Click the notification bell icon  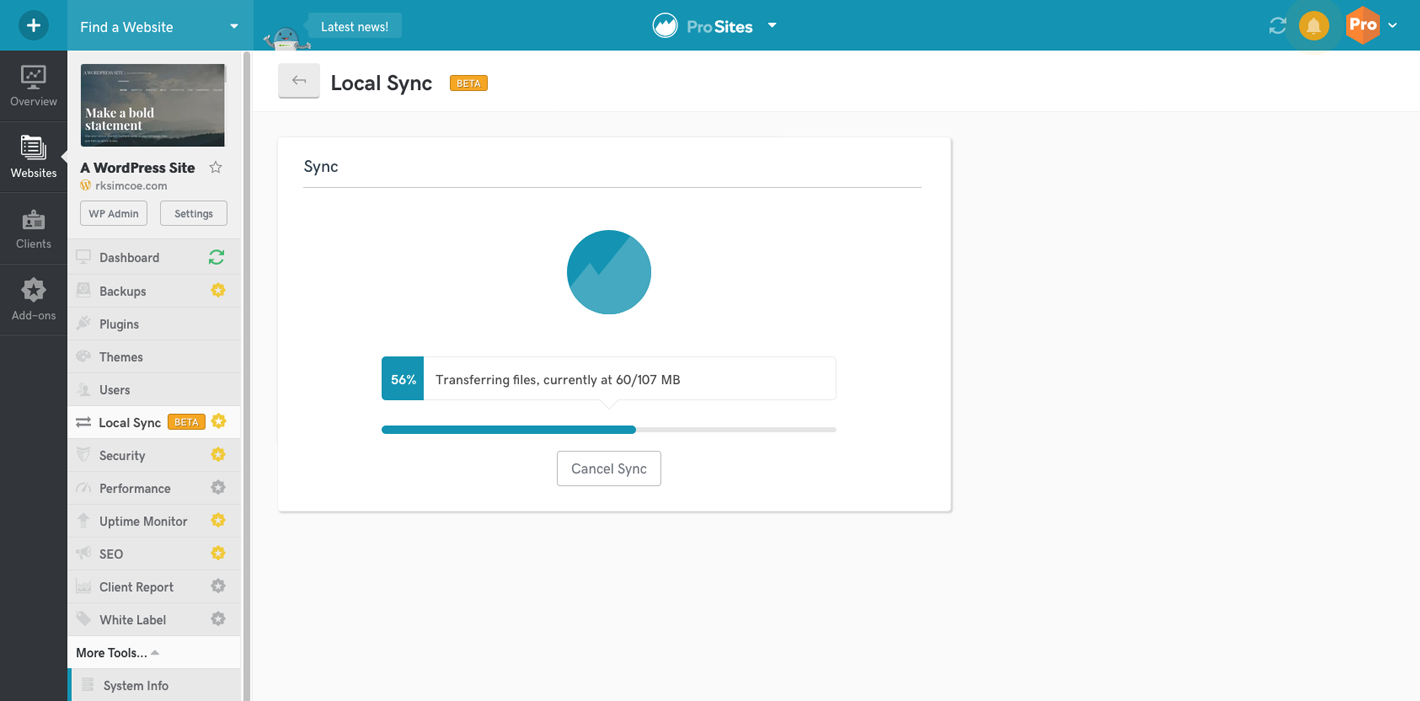click(x=1313, y=26)
